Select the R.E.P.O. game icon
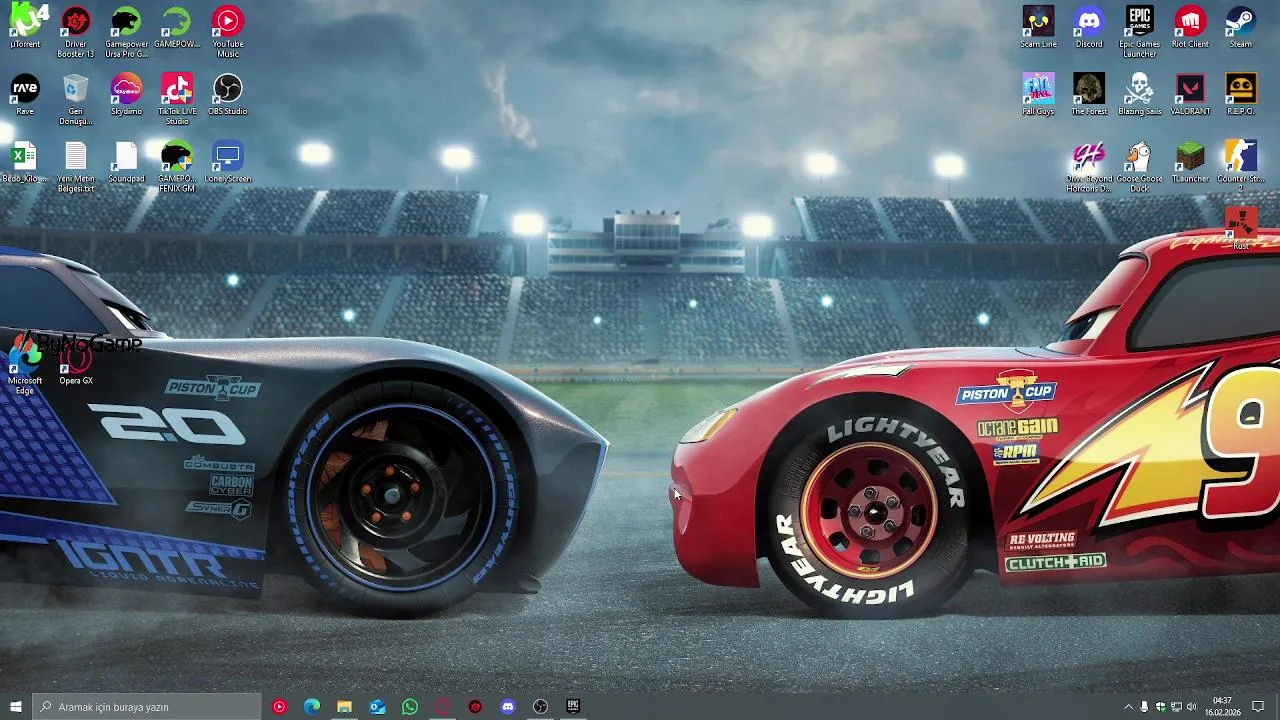This screenshot has height=720, width=1280. (x=1241, y=95)
